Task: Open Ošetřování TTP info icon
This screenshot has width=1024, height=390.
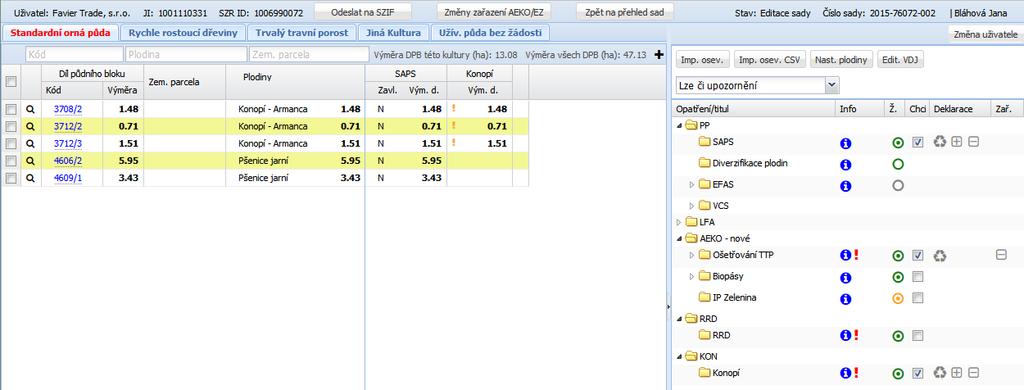Action: (x=846, y=255)
